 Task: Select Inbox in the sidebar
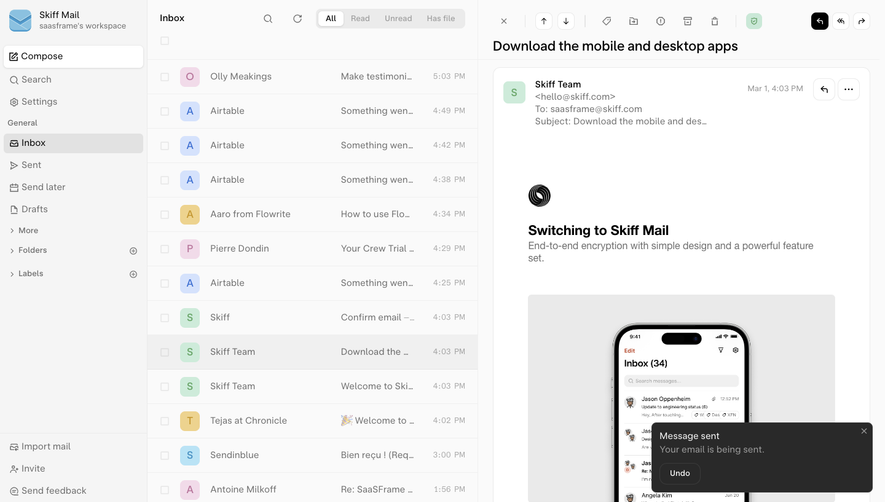coord(73,143)
